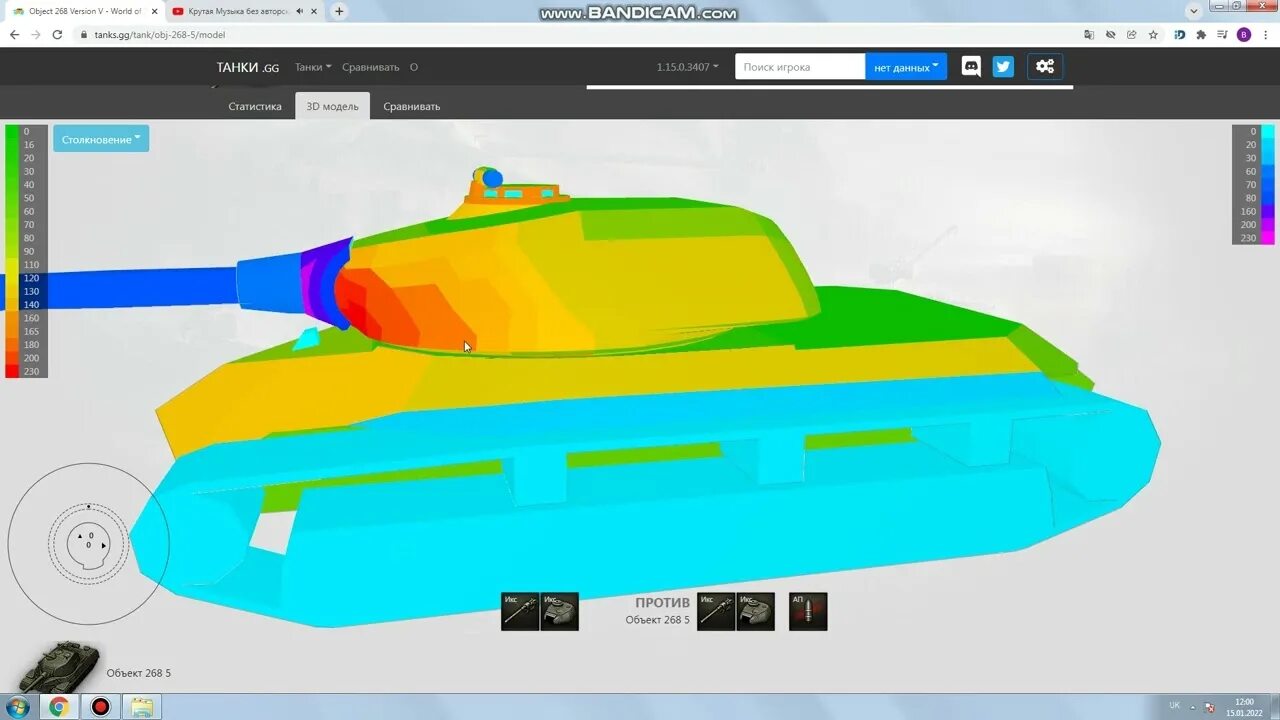The width and height of the screenshot is (1280, 720).
Task: Open the Twitter icon link
Action: pyautogui.click(x=1003, y=67)
